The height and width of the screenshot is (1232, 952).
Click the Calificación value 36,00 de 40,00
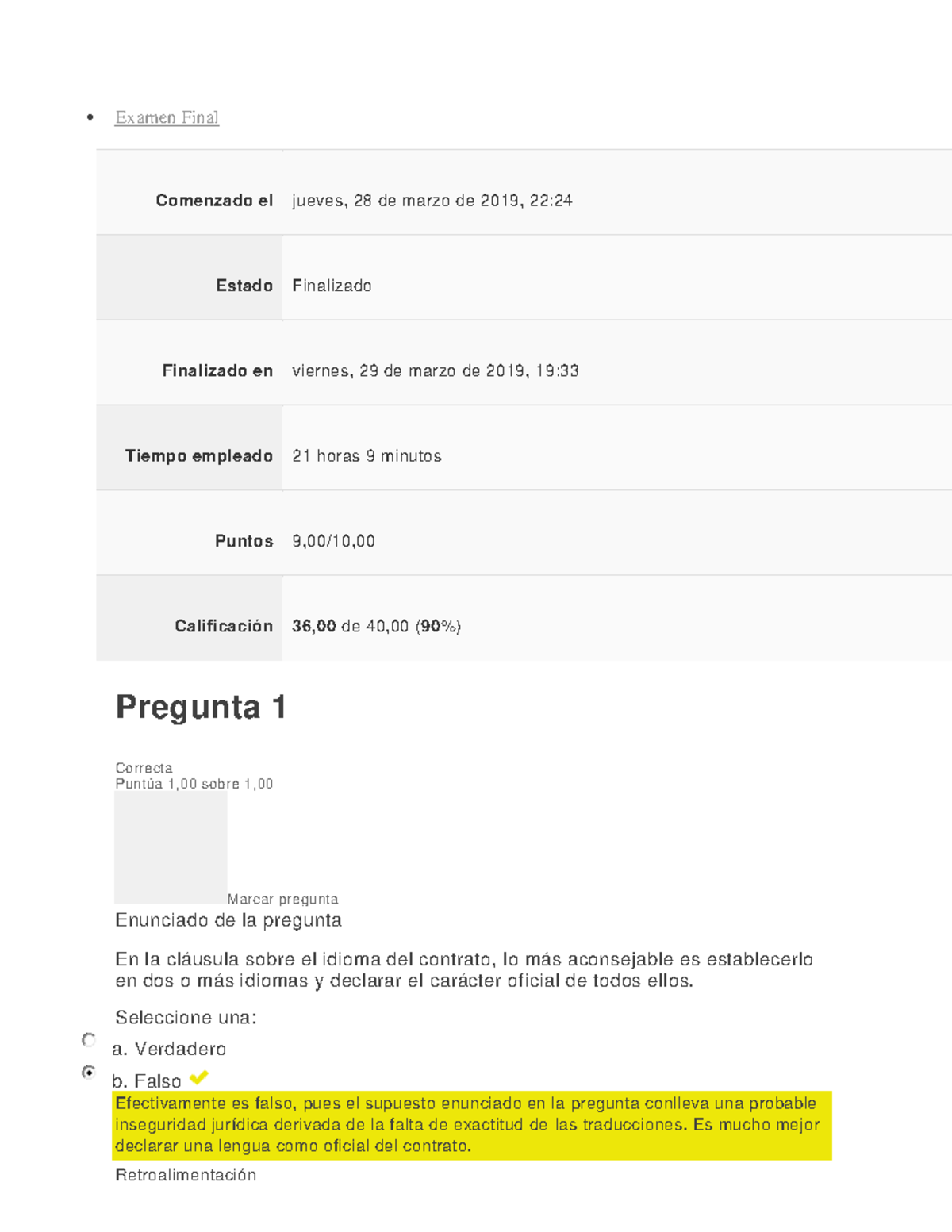pyautogui.click(x=379, y=626)
